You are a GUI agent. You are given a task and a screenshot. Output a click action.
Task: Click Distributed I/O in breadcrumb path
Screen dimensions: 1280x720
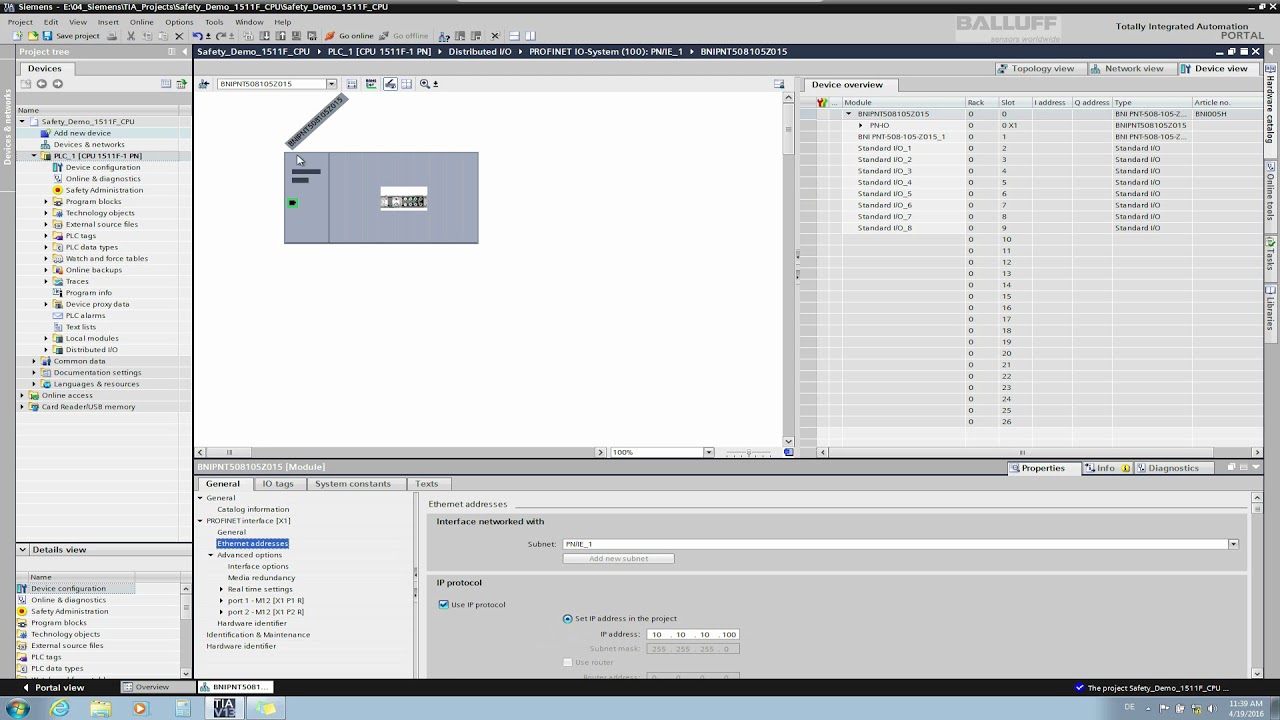click(x=480, y=51)
